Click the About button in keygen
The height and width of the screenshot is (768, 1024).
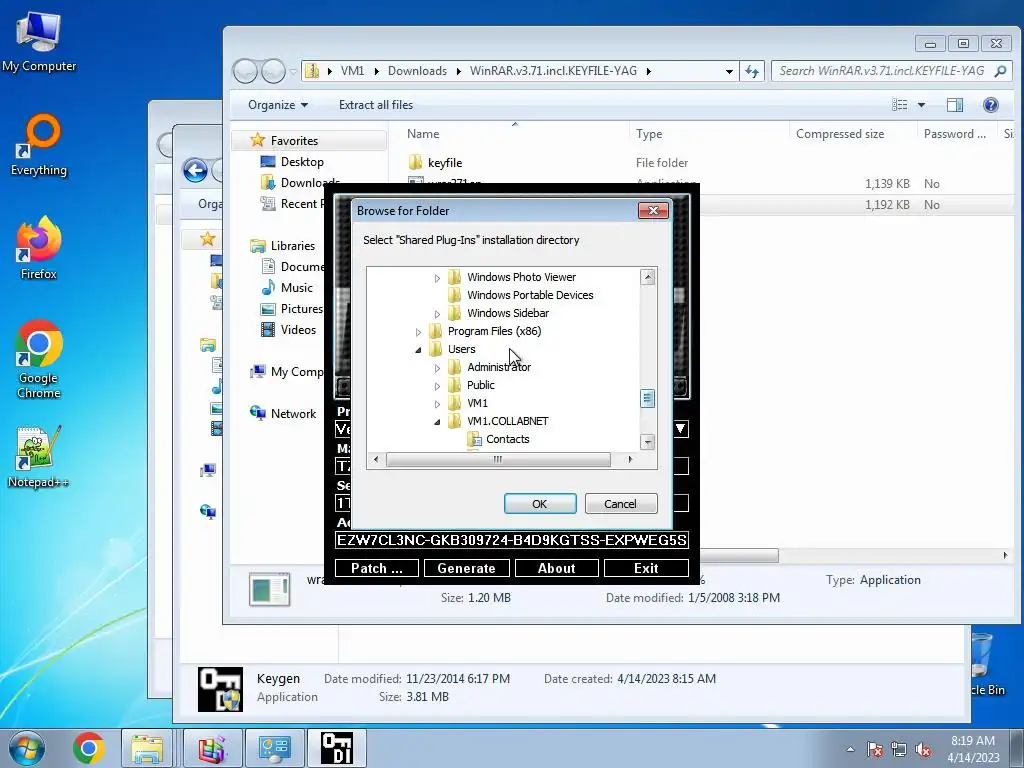[556, 568]
